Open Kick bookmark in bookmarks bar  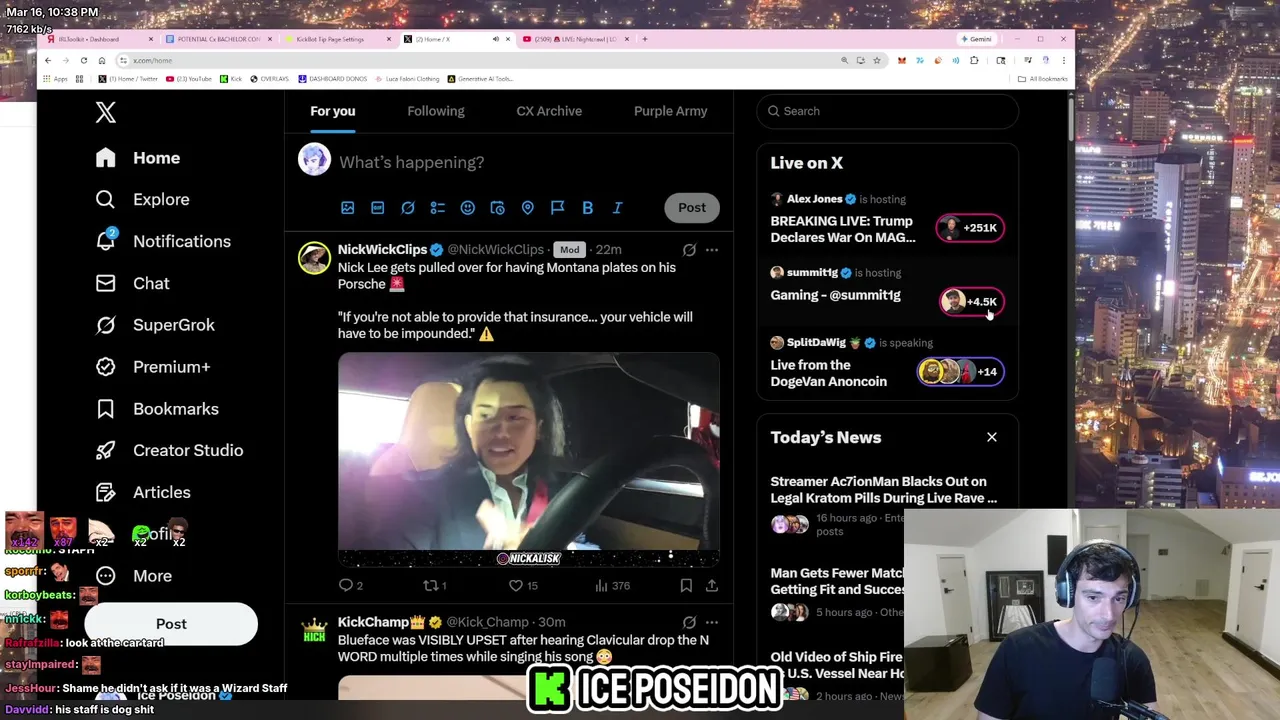tap(231, 78)
